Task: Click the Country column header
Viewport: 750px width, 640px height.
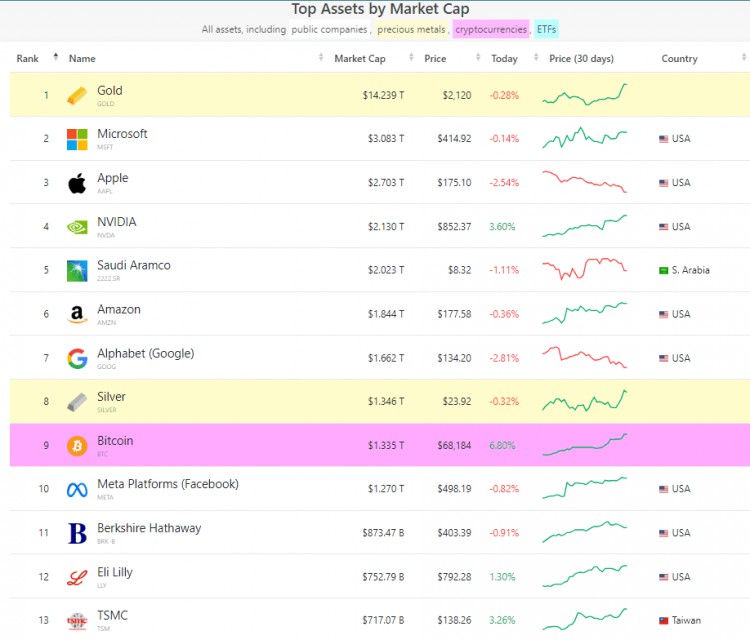Action: click(x=679, y=59)
